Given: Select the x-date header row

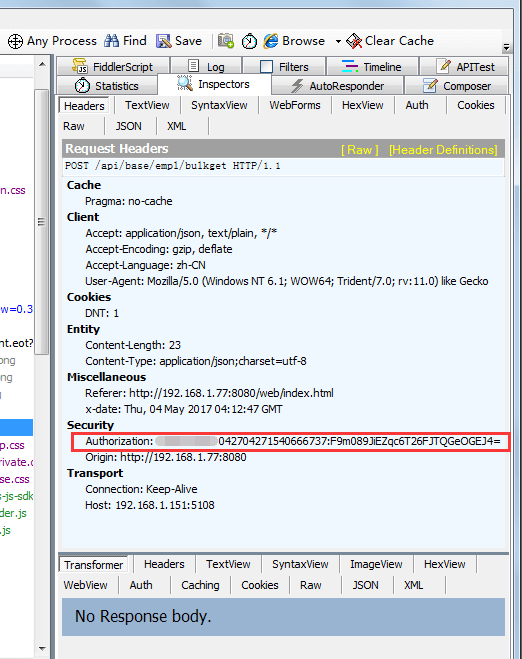Looking at the screenshot, I should 184,409.
